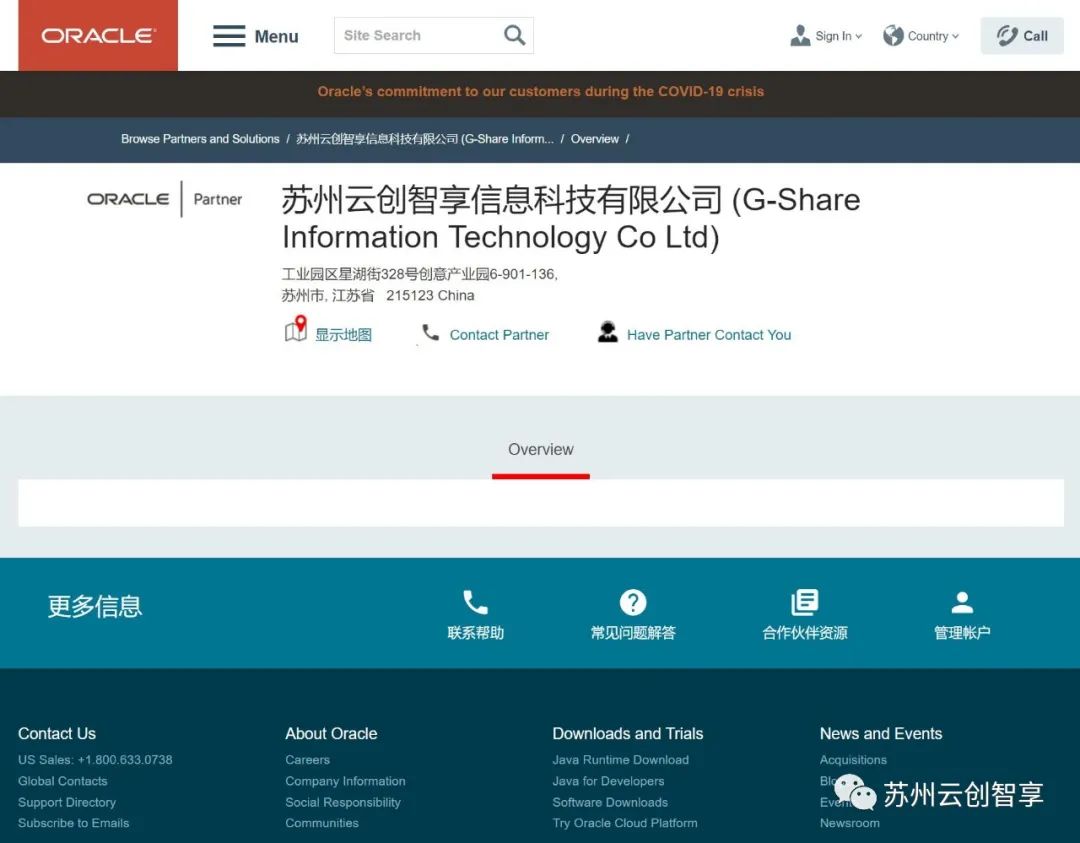Open the Menu label
The image size is (1080, 843).
coord(276,37)
